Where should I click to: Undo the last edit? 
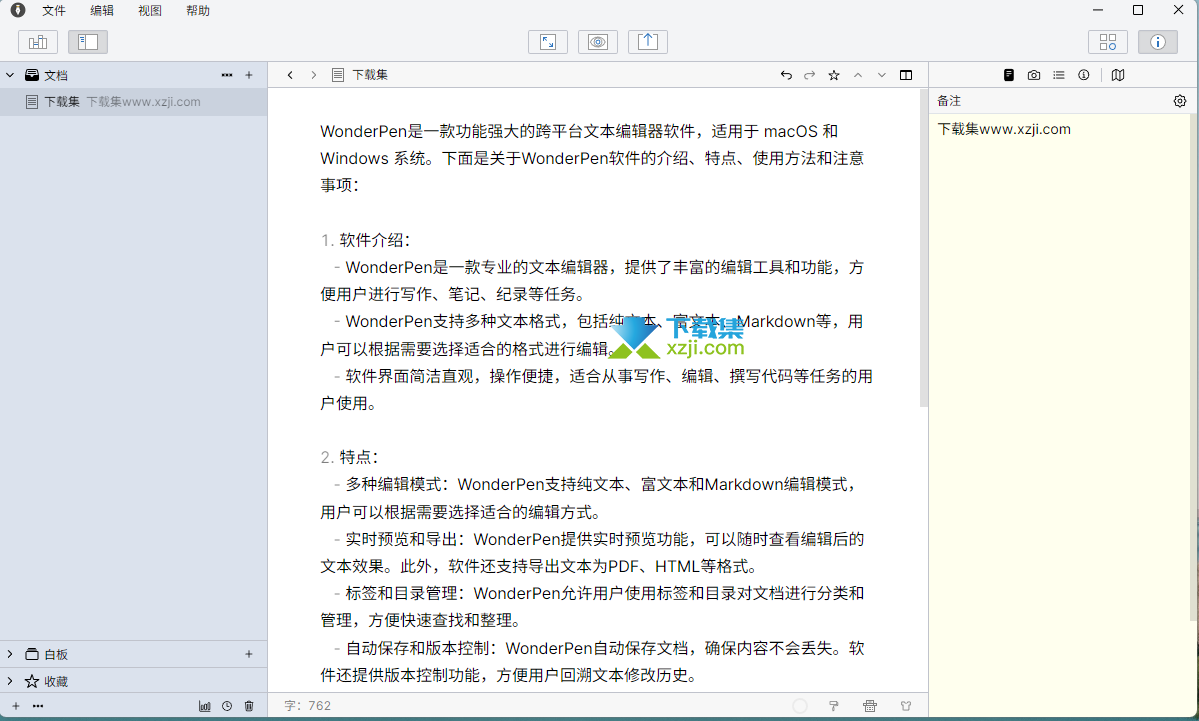pyautogui.click(x=786, y=75)
